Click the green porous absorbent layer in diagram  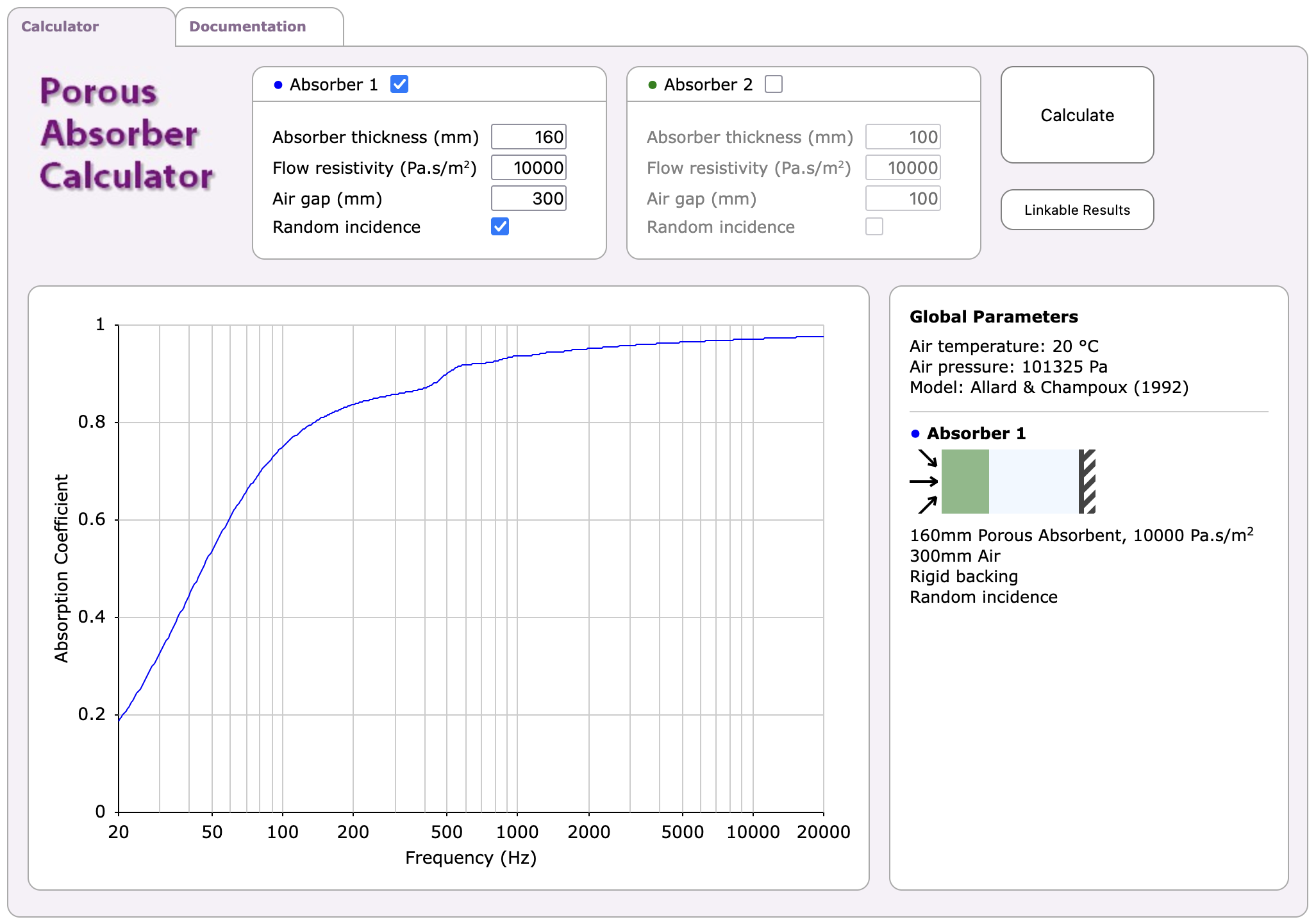(965, 482)
